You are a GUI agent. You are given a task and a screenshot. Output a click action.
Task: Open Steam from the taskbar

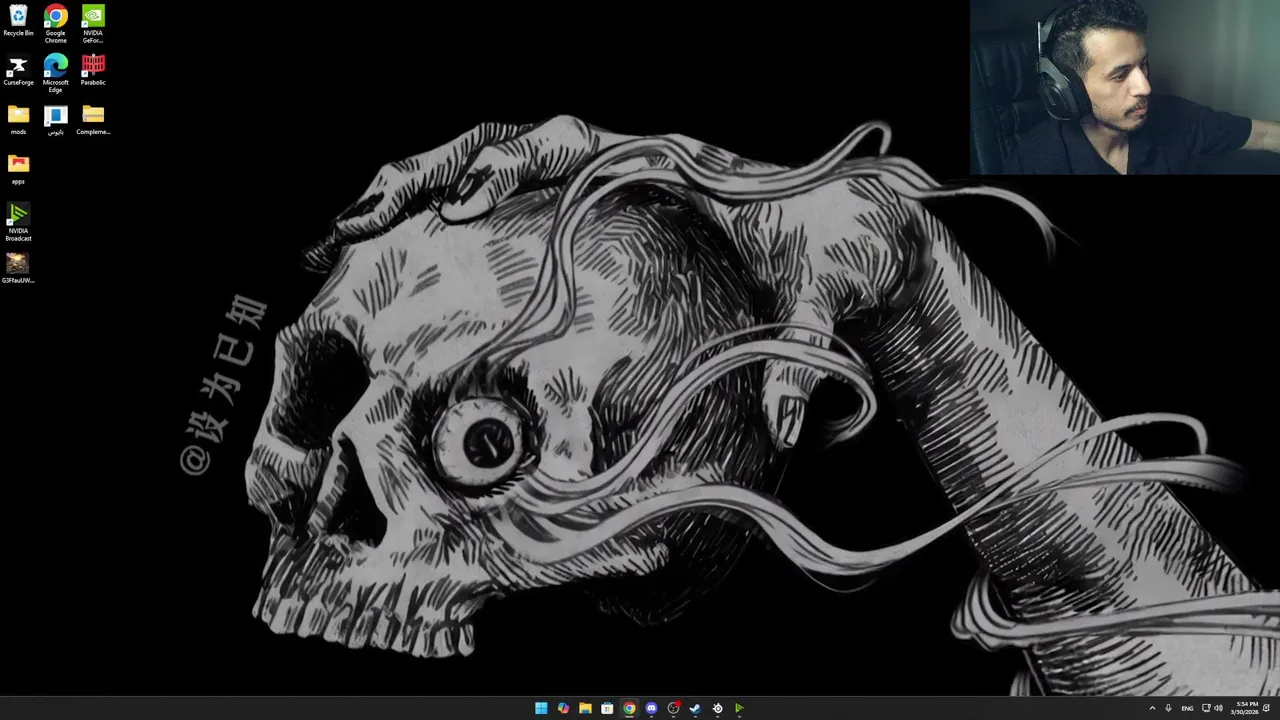[x=695, y=708]
